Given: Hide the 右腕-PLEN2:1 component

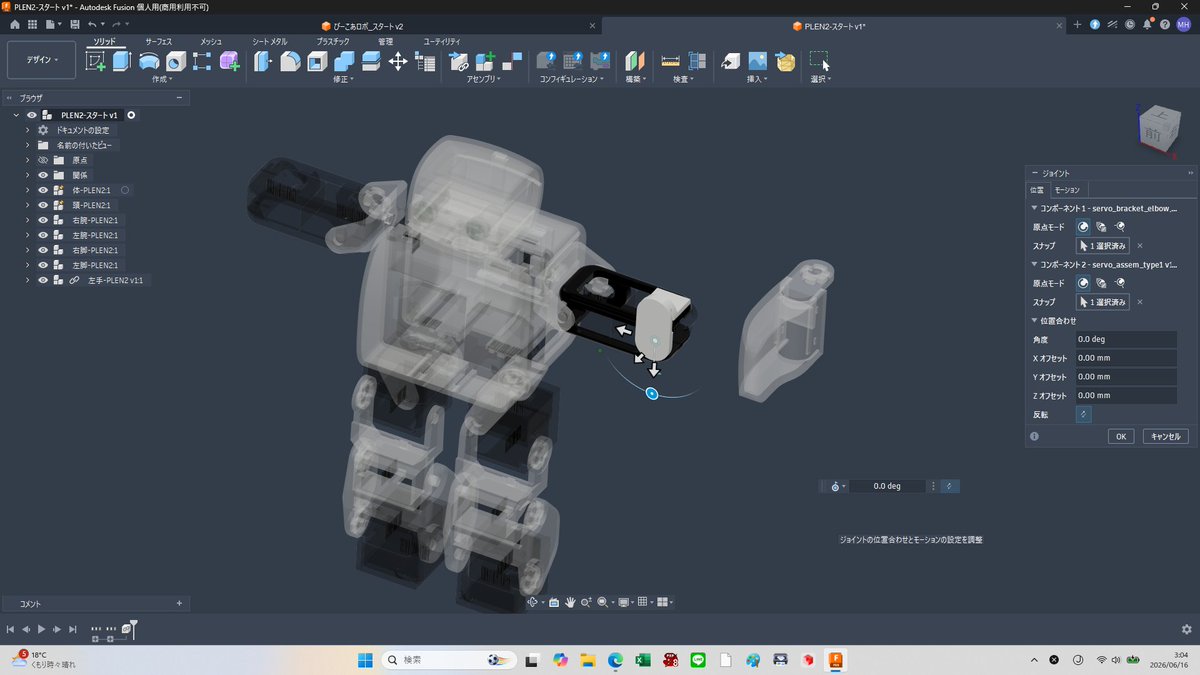Looking at the screenshot, I should coord(43,220).
